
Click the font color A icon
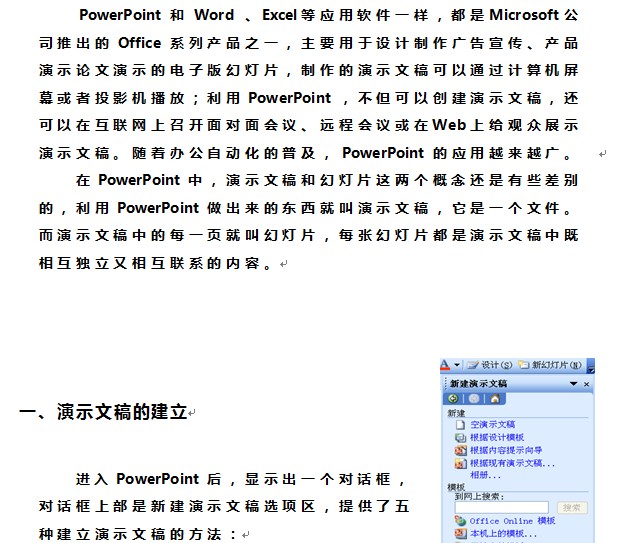click(x=445, y=365)
